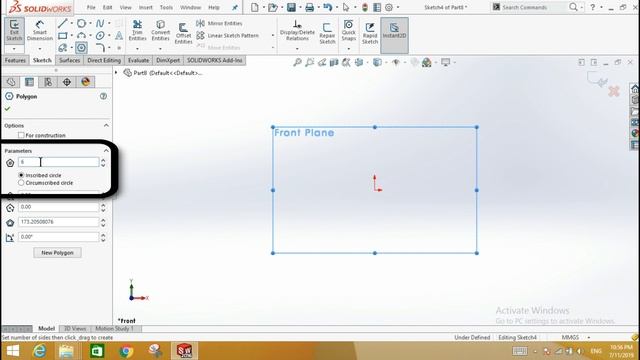Select the Spline sketch tool

click(100, 23)
